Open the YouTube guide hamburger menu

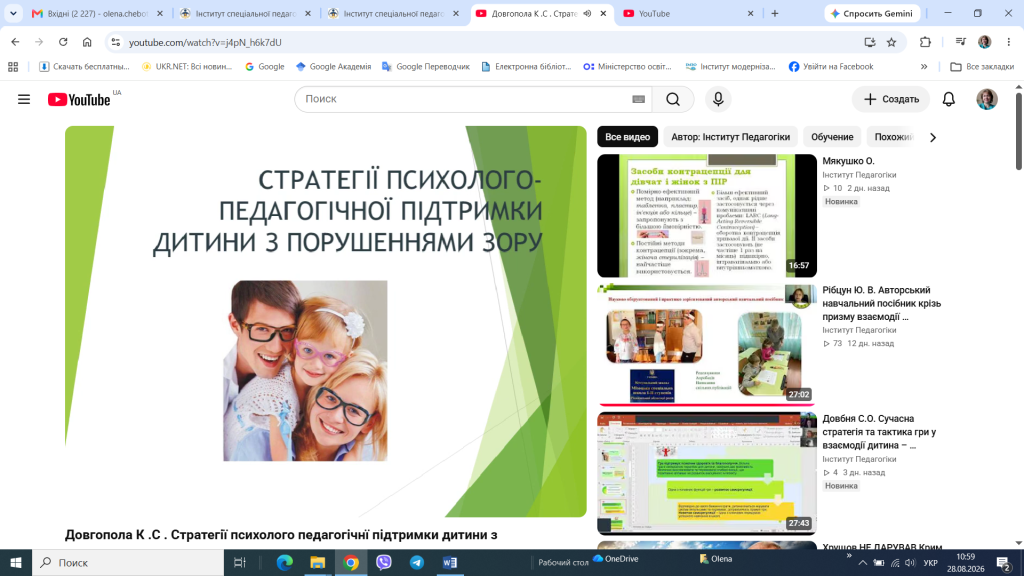pos(24,99)
